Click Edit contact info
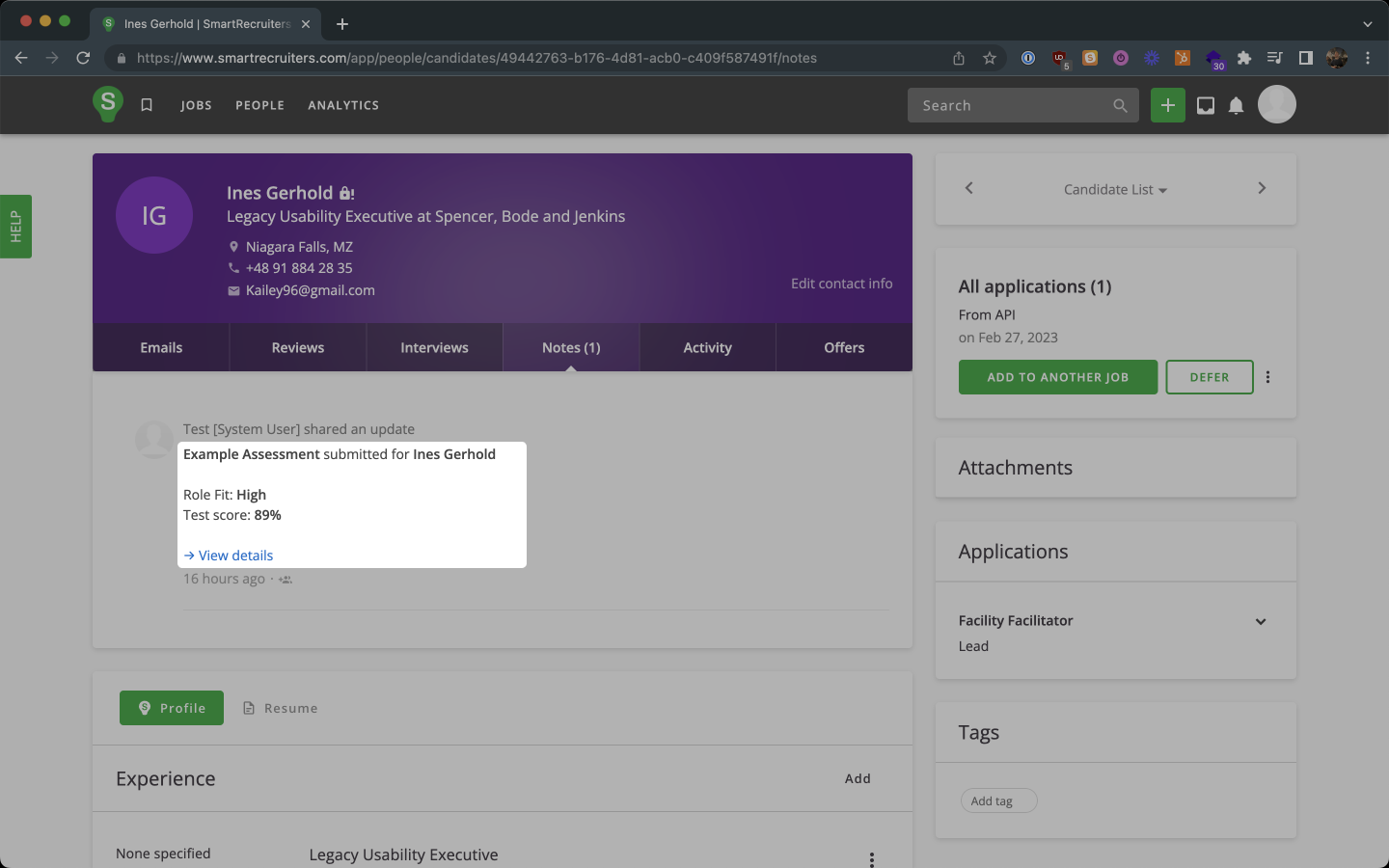Image resolution: width=1389 pixels, height=868 pixels. (x=841, y=284)
